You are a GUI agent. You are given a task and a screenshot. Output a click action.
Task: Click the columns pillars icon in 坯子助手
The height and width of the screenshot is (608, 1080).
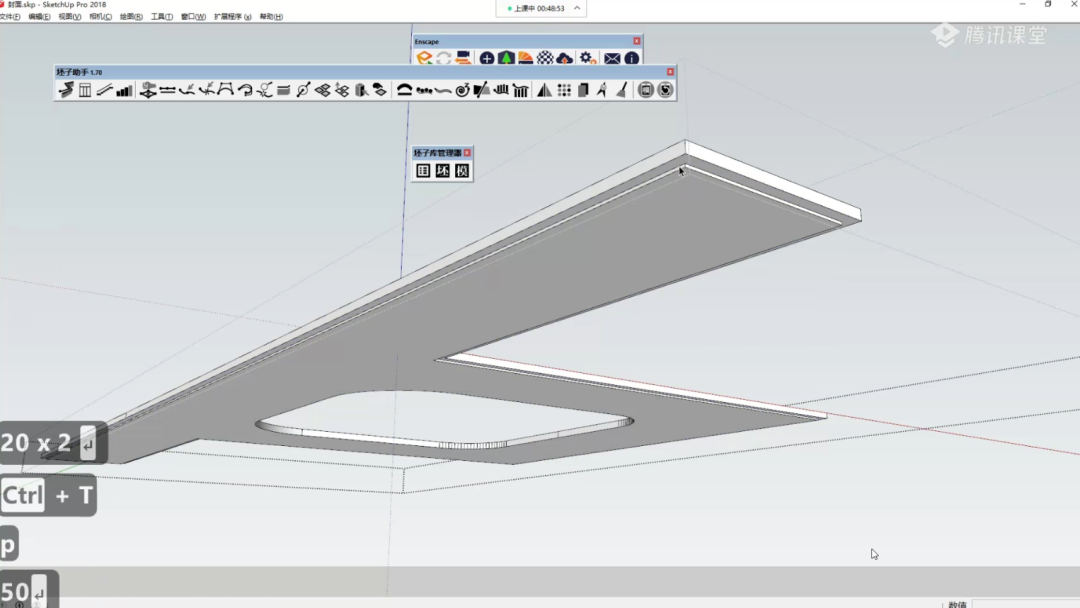pyautogui.click(x=521, y=90)
